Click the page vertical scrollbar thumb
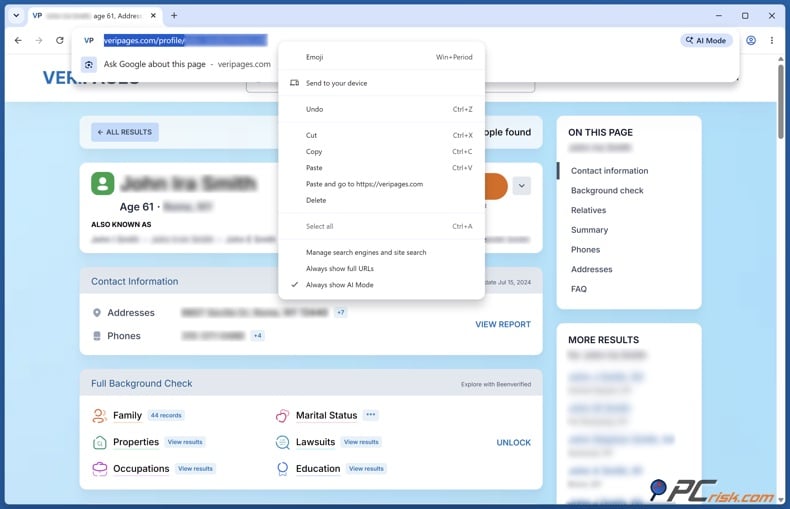790x509 pixels. coord(781,101)
